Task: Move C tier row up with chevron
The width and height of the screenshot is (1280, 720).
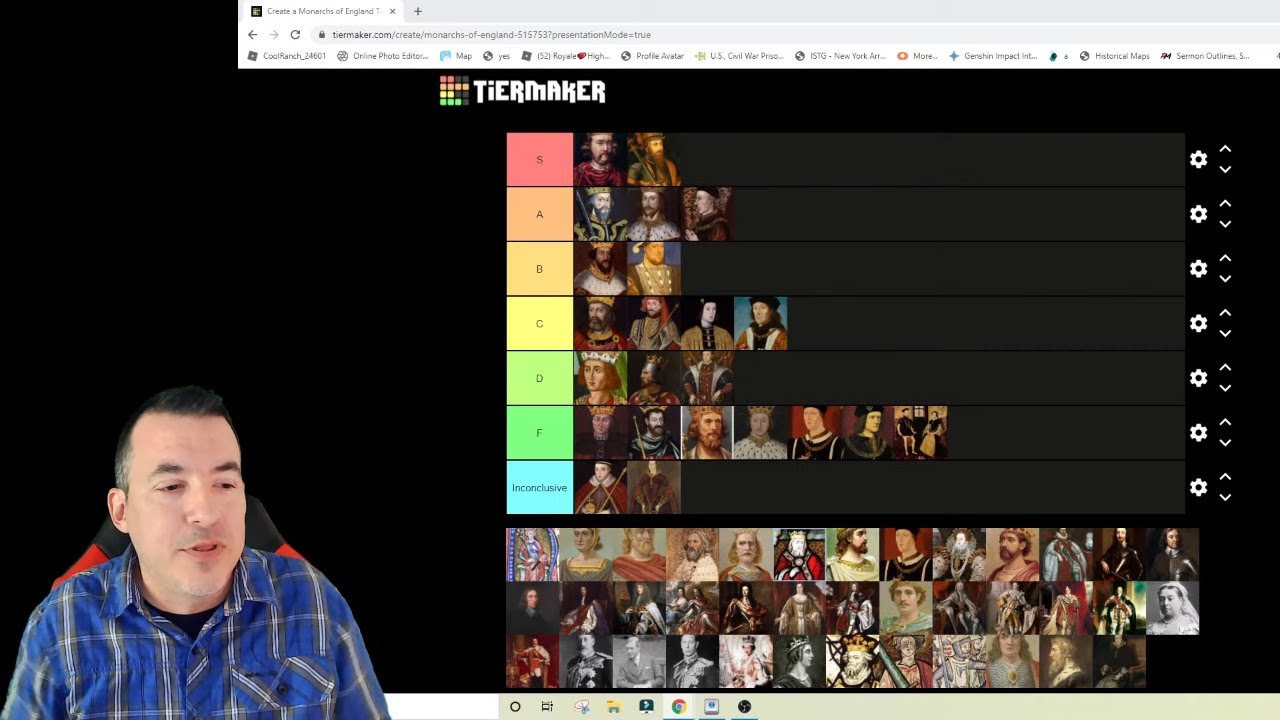Action: (x=1225, y=313)
